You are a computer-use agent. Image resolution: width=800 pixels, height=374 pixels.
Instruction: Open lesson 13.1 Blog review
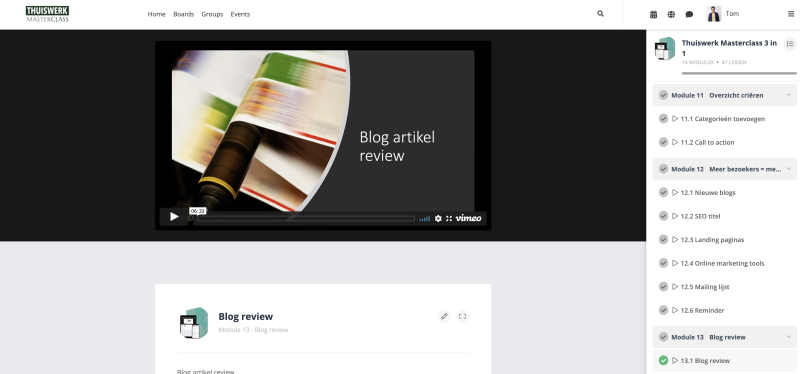(705, 361)
